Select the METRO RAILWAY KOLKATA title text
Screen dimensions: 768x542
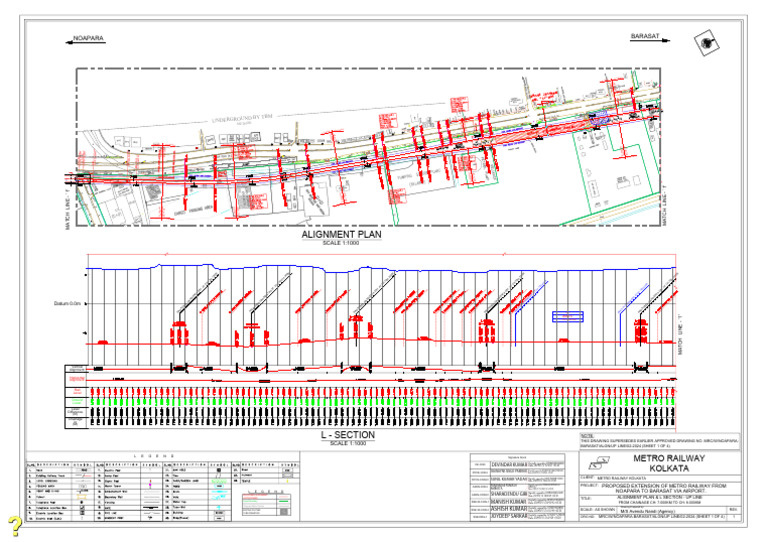(x=669, y=463)
